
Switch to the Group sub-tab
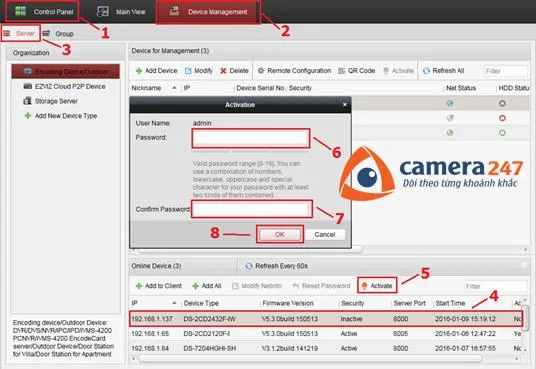tap(58, 34)
